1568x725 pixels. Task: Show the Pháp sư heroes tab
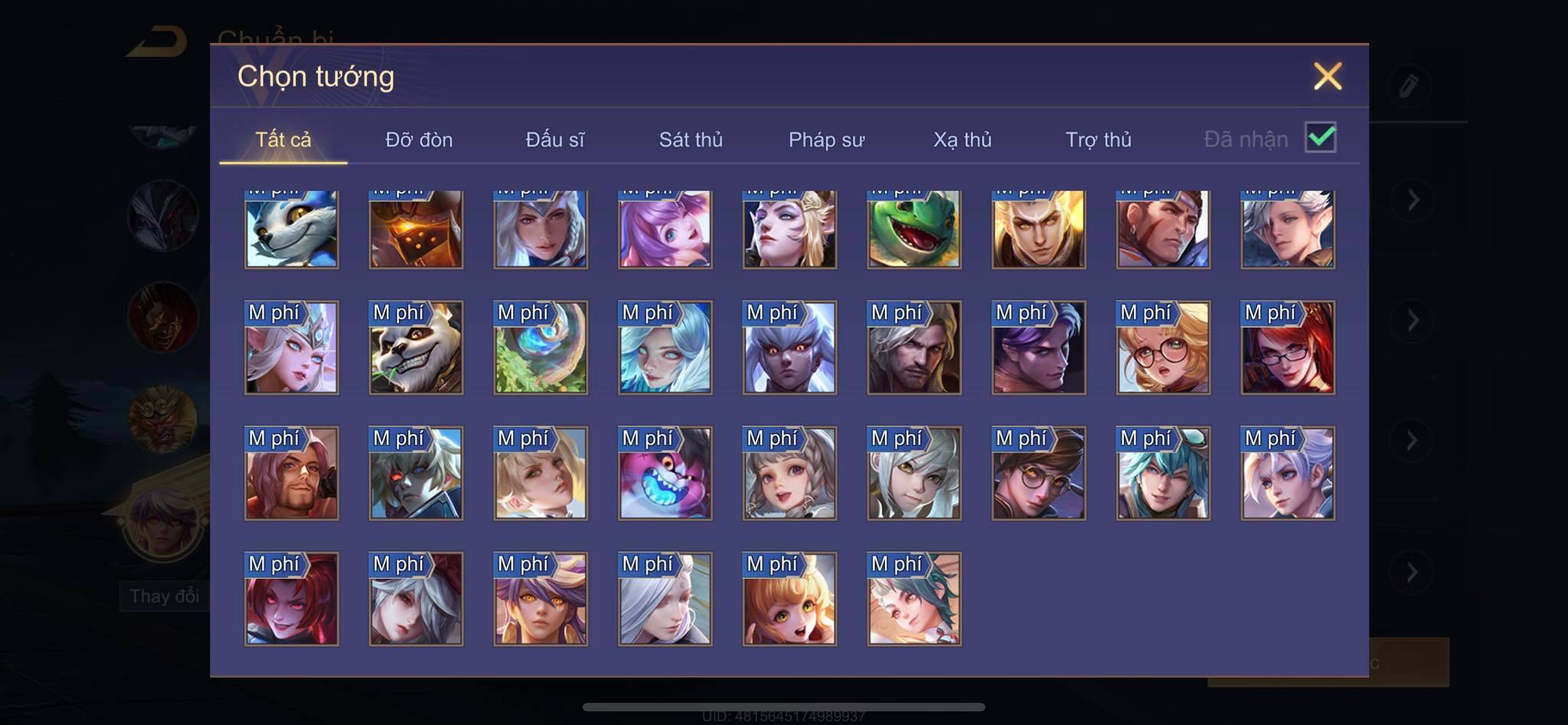coord(826,140)
